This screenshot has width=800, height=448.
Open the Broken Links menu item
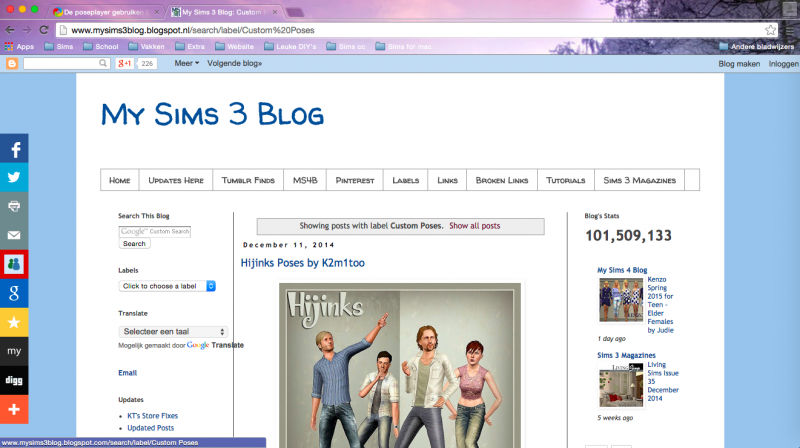pos(502,180)
